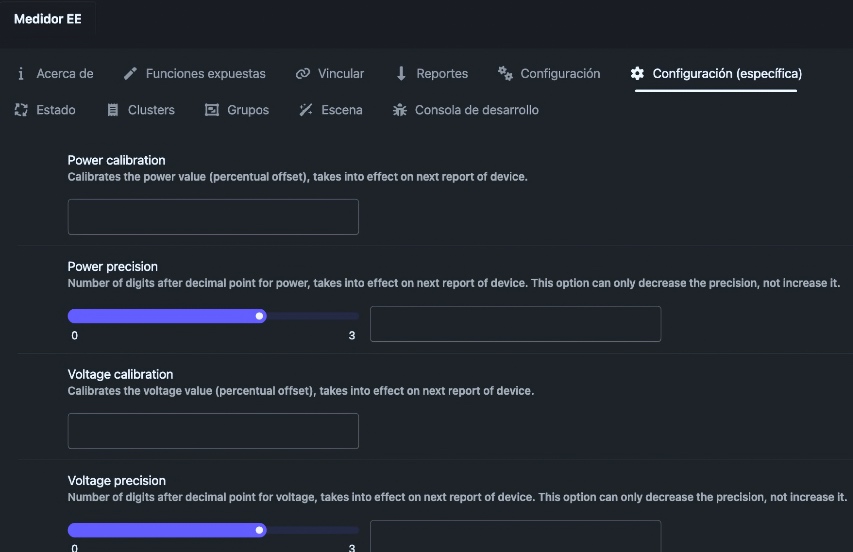Focus the Voltage calibration input field

click(x=213, y=431)
